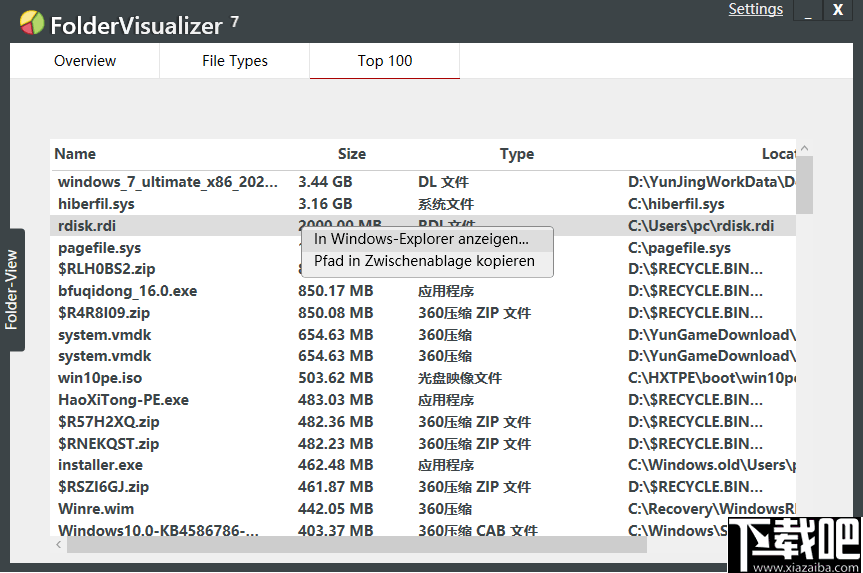Choose 'In Windows-Explorer anzeigen...' menu entry
Image resolution: width=863 pixels, height=573 pixels.
[427, 239]
